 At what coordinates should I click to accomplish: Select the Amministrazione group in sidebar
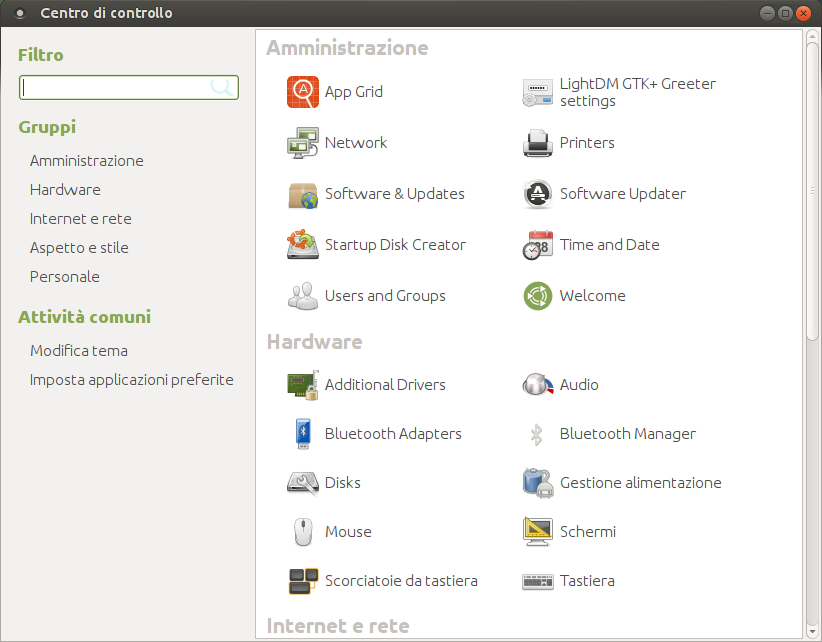(87, 161)
